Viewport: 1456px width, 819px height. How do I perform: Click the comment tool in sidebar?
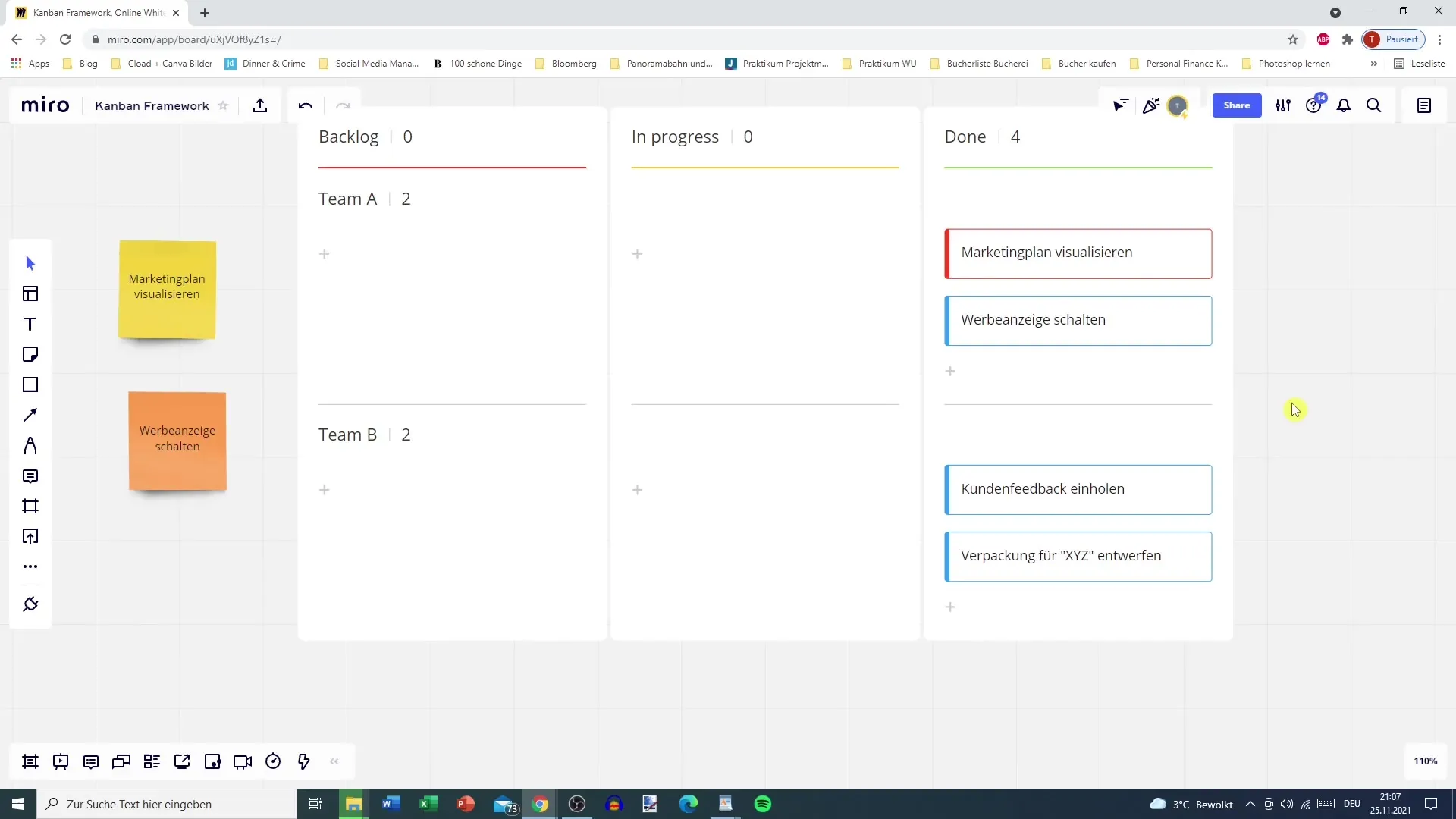coord(31,476)
